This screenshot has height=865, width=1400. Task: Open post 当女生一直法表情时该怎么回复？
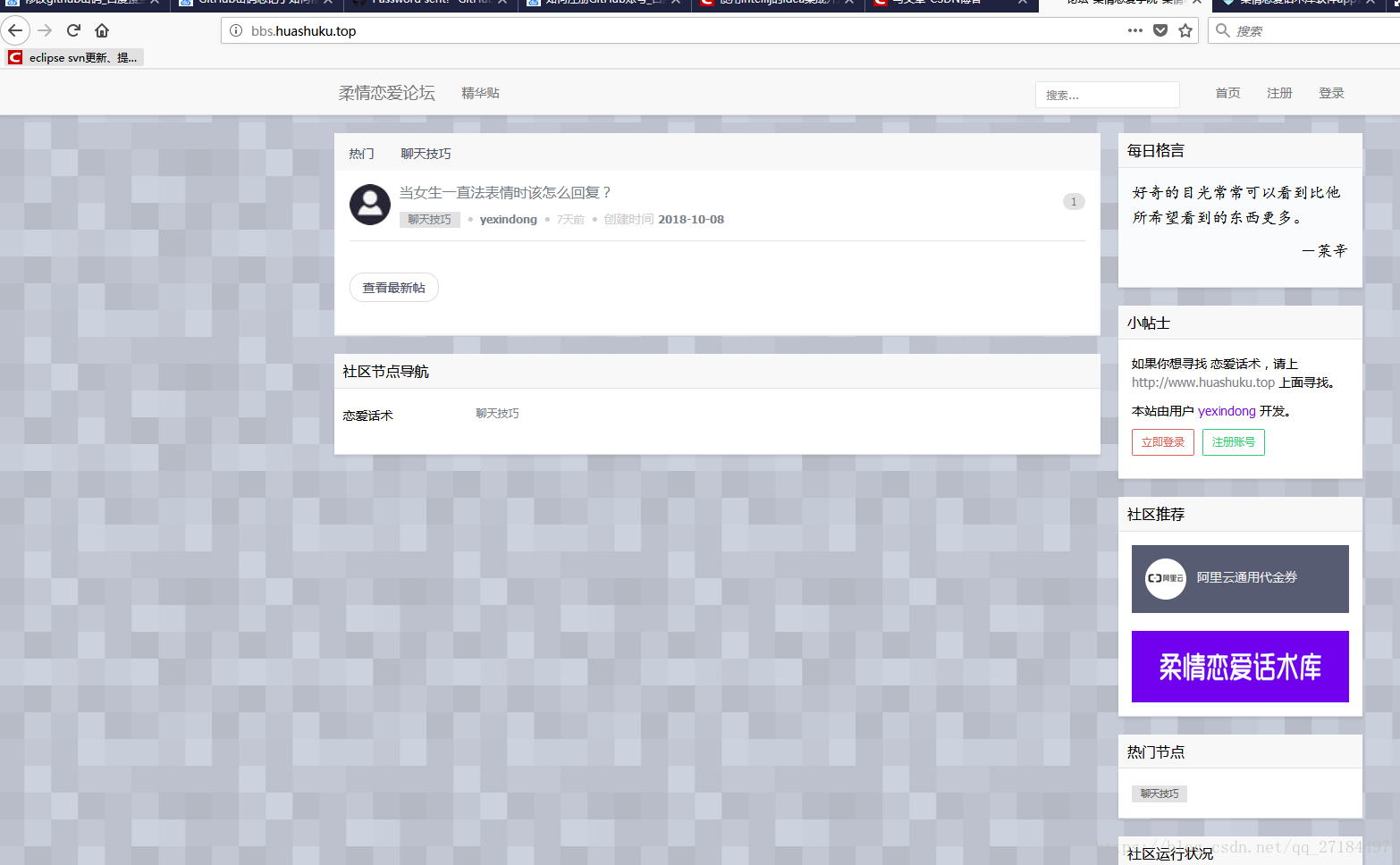[506, 192]
